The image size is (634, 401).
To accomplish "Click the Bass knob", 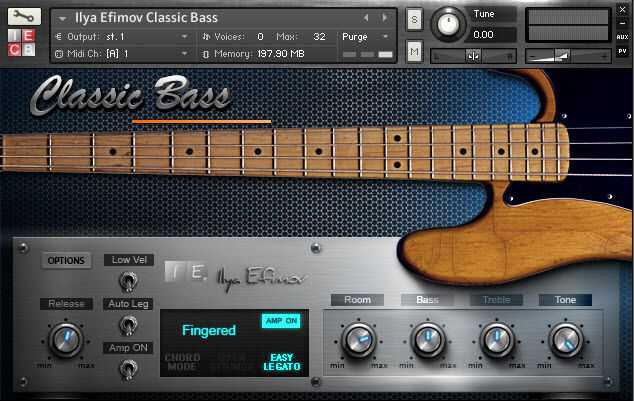I will coord(428,340).
